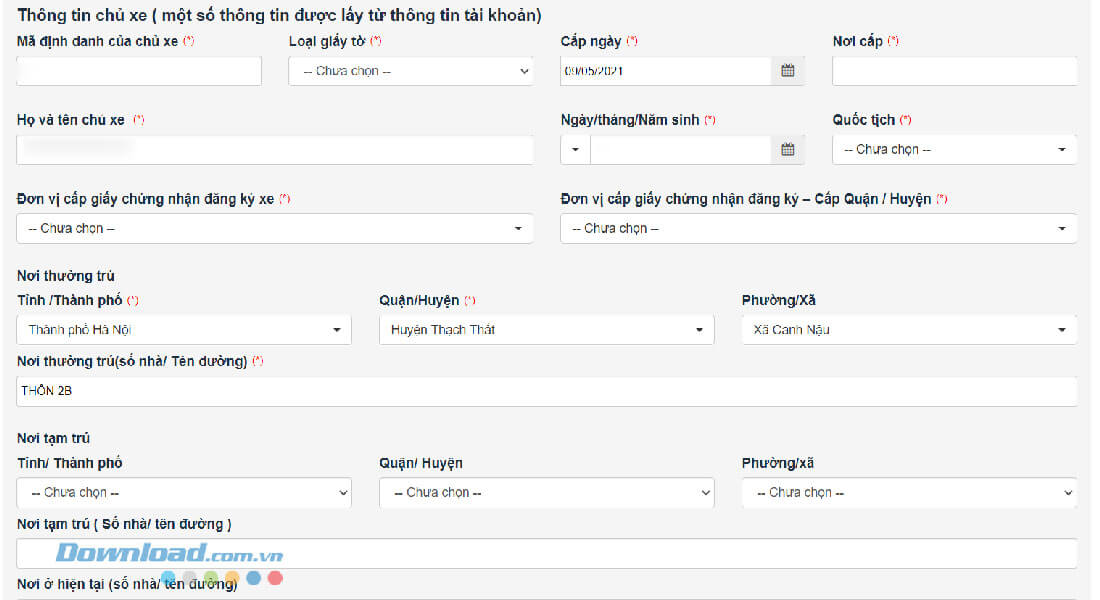The image size is (1100, 600).
Task: Open Huyện Thạch Thất district dropdown
Action: point(546,330)
